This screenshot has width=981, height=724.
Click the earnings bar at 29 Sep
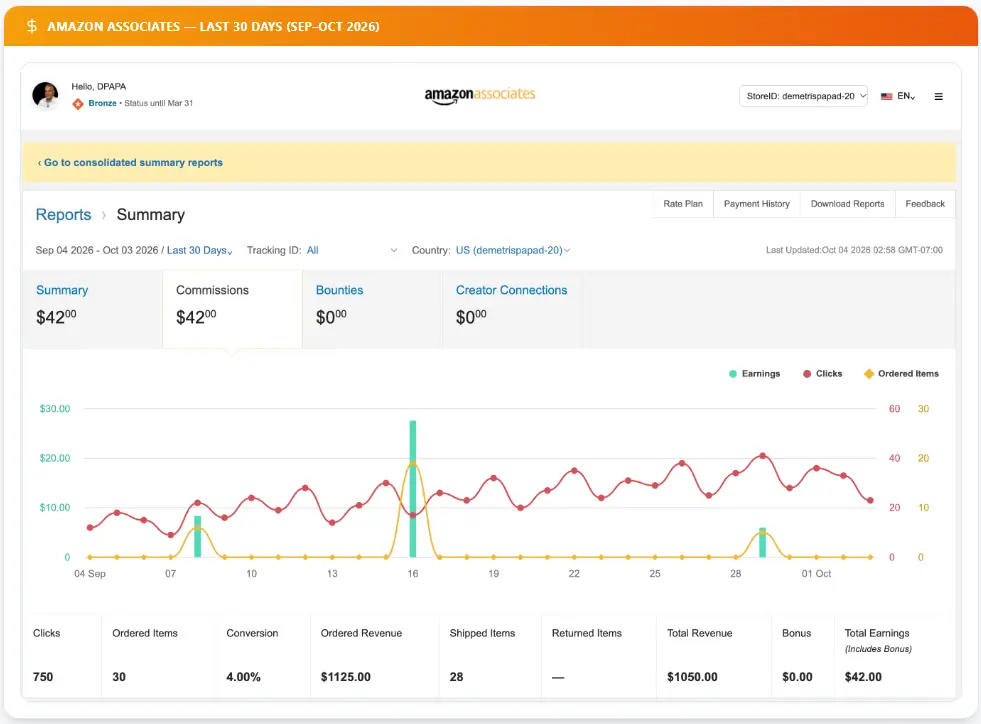click(x=763, y=543)
